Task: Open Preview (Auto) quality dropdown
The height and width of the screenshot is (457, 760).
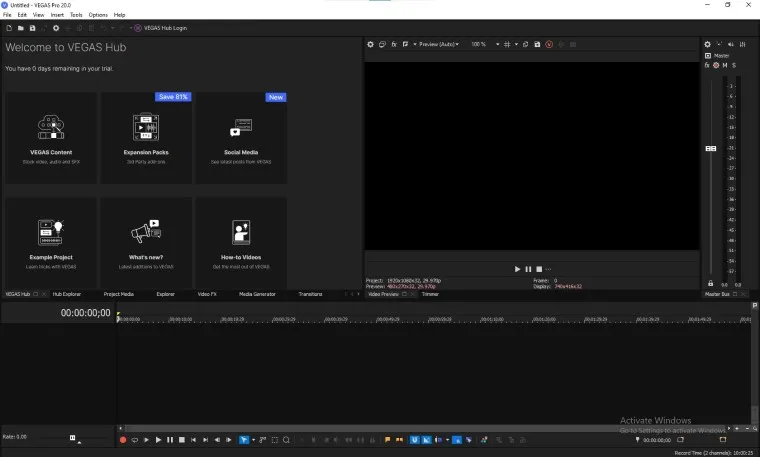Action: coord(439,44)
